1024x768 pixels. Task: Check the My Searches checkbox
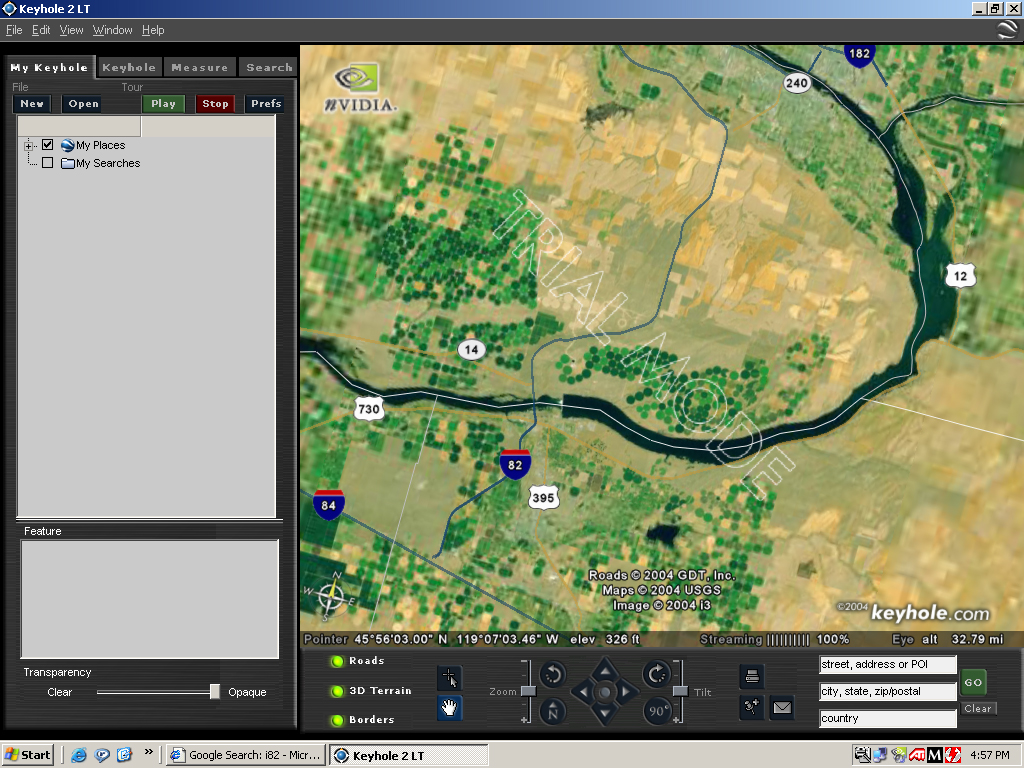pos(48,163)
